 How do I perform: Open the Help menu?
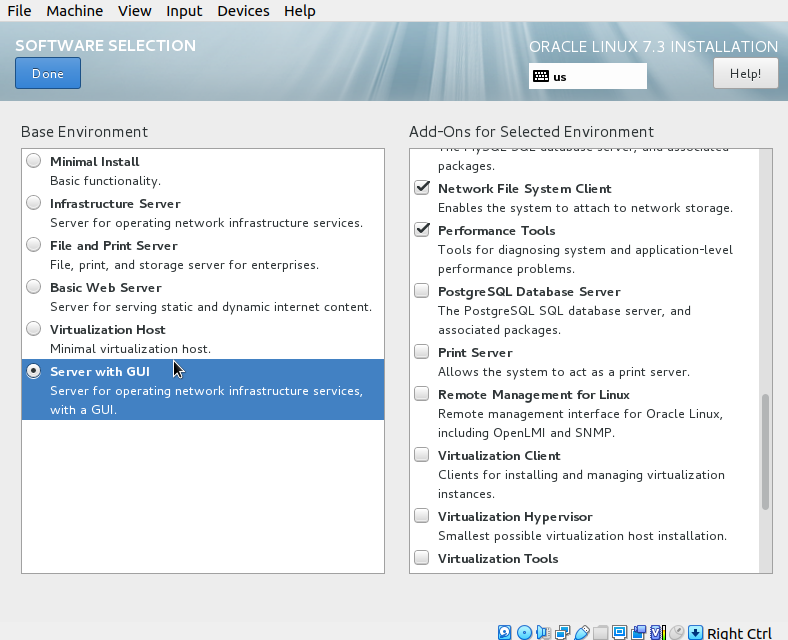point(300,11)
